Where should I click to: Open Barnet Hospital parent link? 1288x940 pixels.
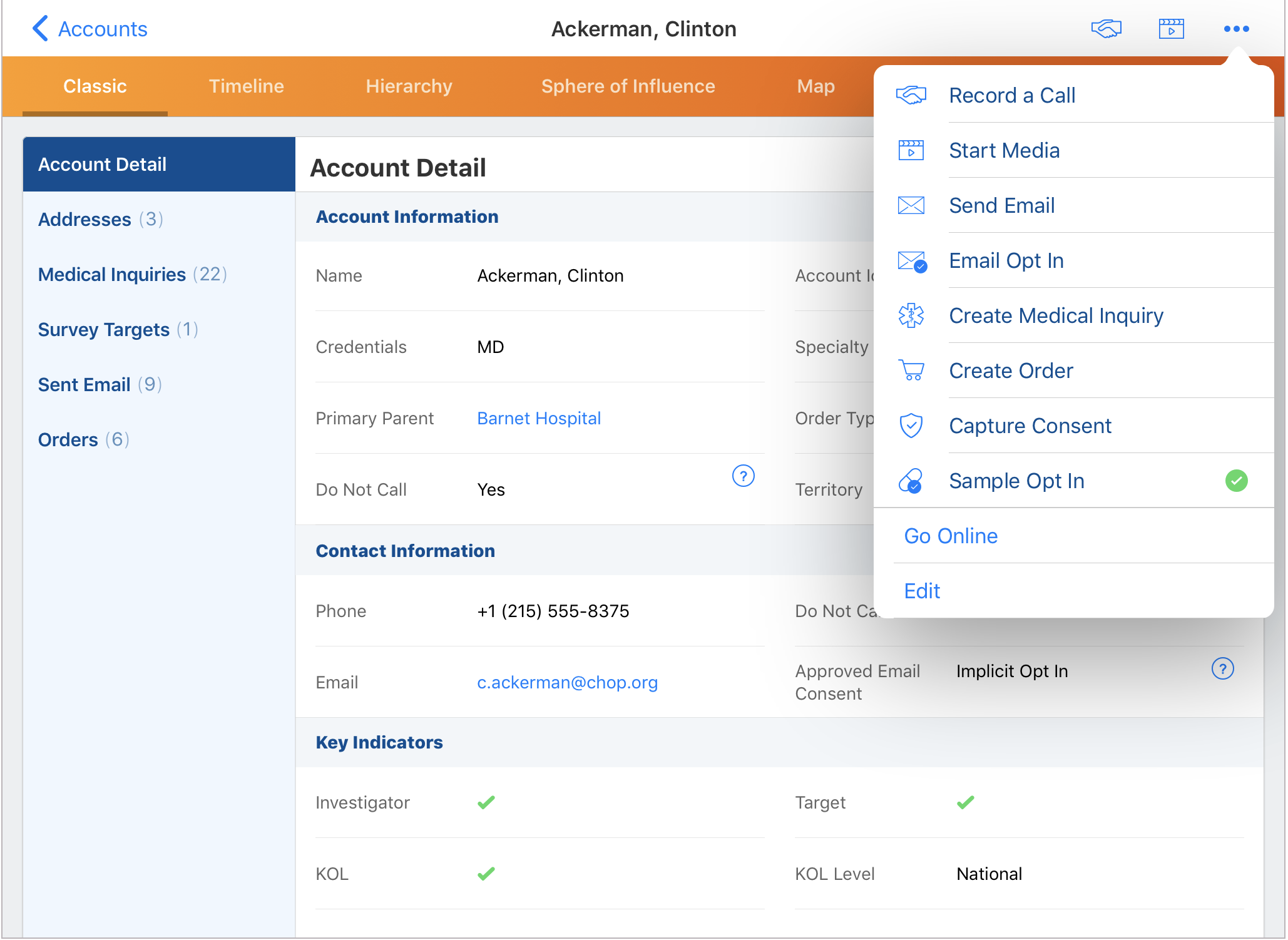tap(539, 418)
